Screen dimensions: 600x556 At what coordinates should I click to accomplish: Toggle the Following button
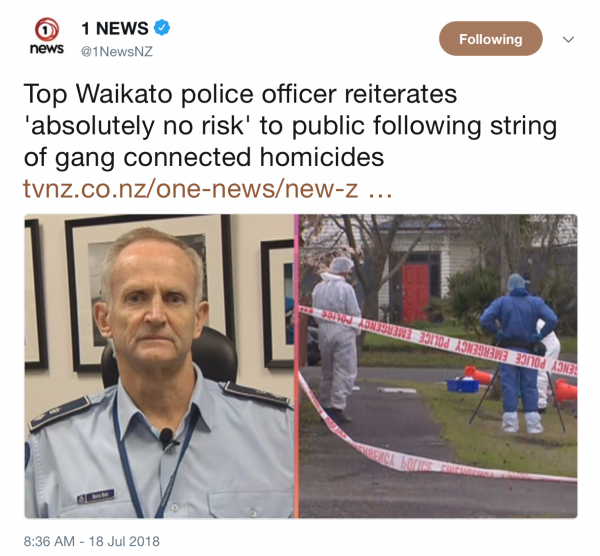[x=491, y=39]
